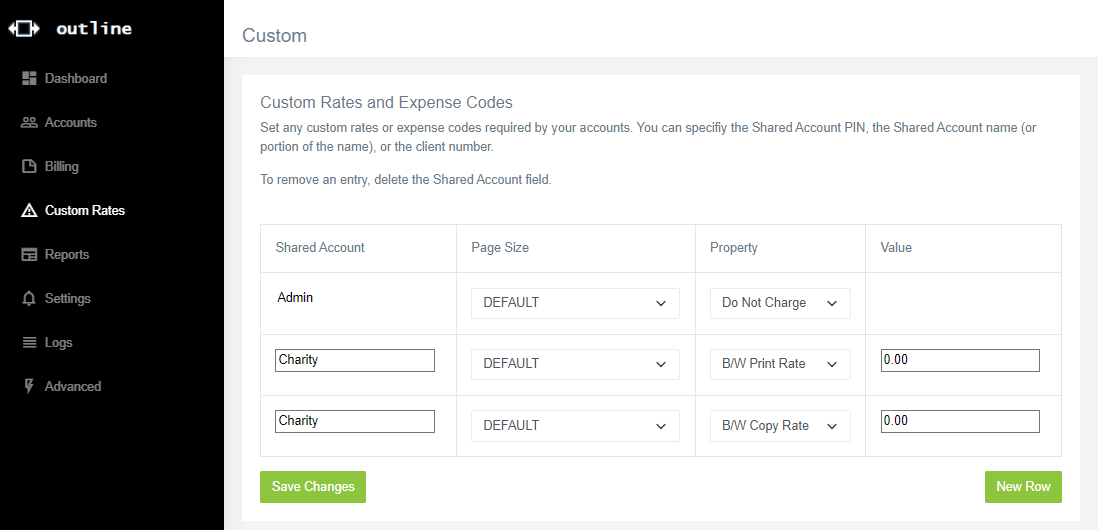Open the Accounts menu item
The height and width of the screenshot is (530, 1098).
(70, 122)
